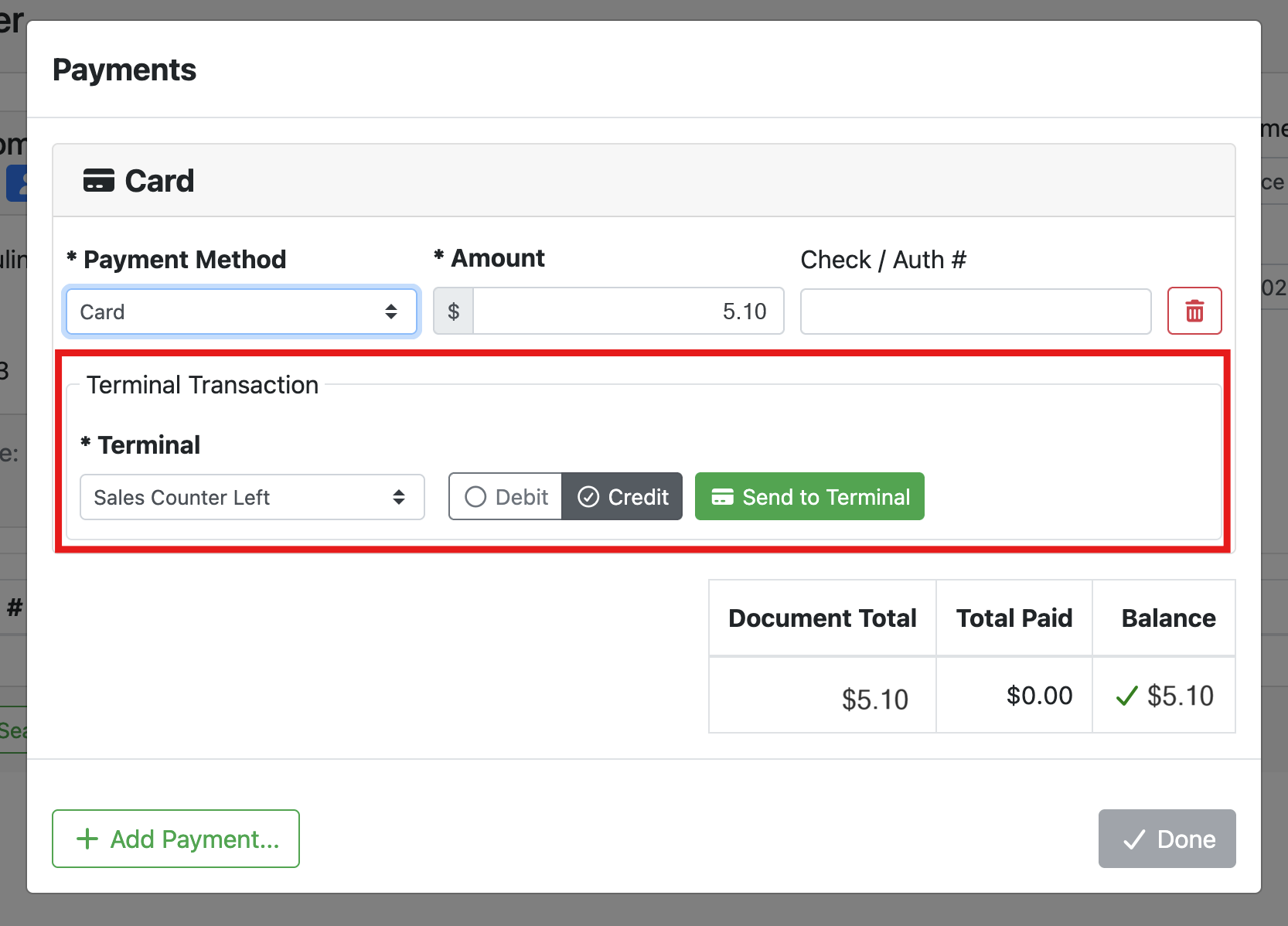
Task: Click the checked circle icon on Credit
Action: (588, 497)
